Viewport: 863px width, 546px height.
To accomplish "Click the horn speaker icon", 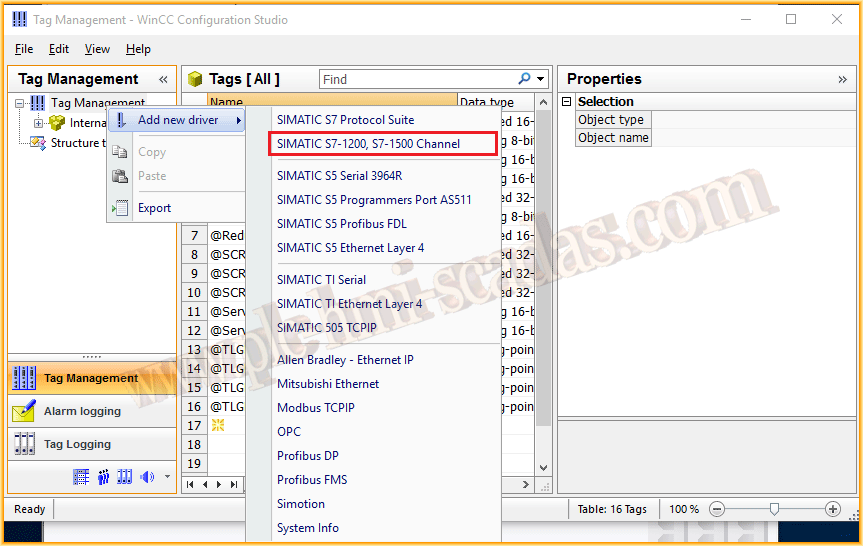I will pos(147,477).
